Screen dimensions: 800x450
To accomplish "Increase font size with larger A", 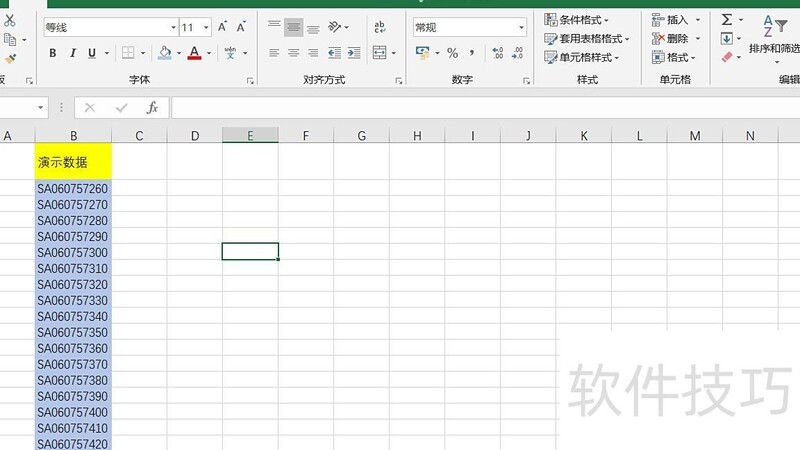I will pyautogui.click(x=222, y=27).
